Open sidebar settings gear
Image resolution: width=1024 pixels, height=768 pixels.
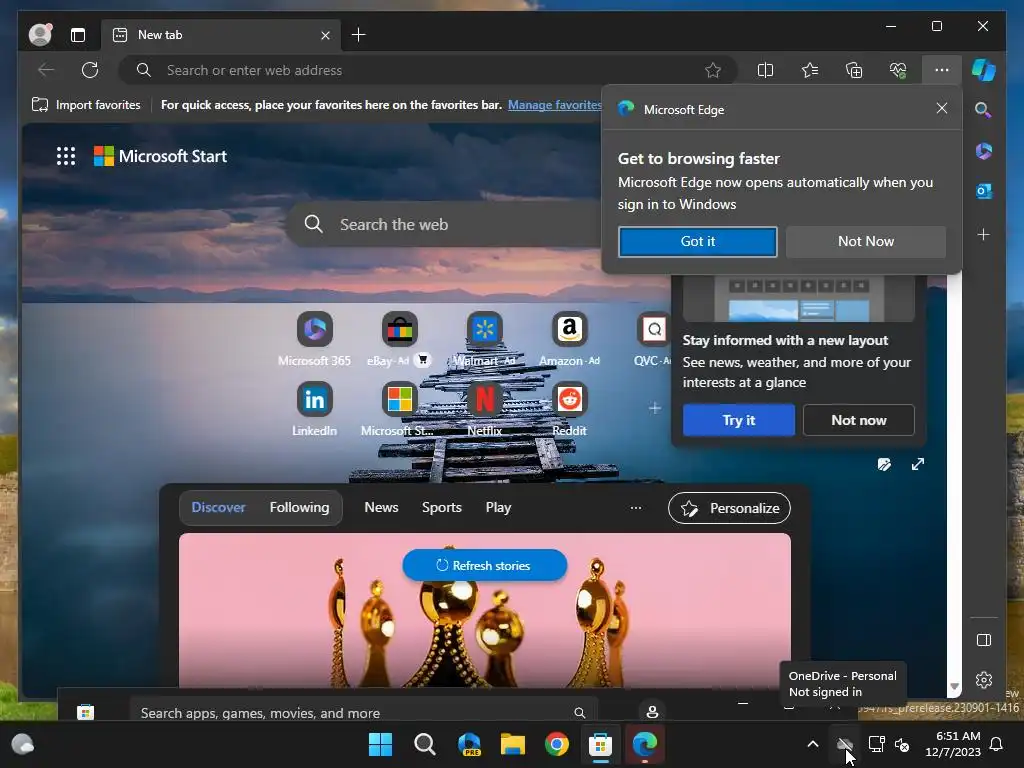984,680
